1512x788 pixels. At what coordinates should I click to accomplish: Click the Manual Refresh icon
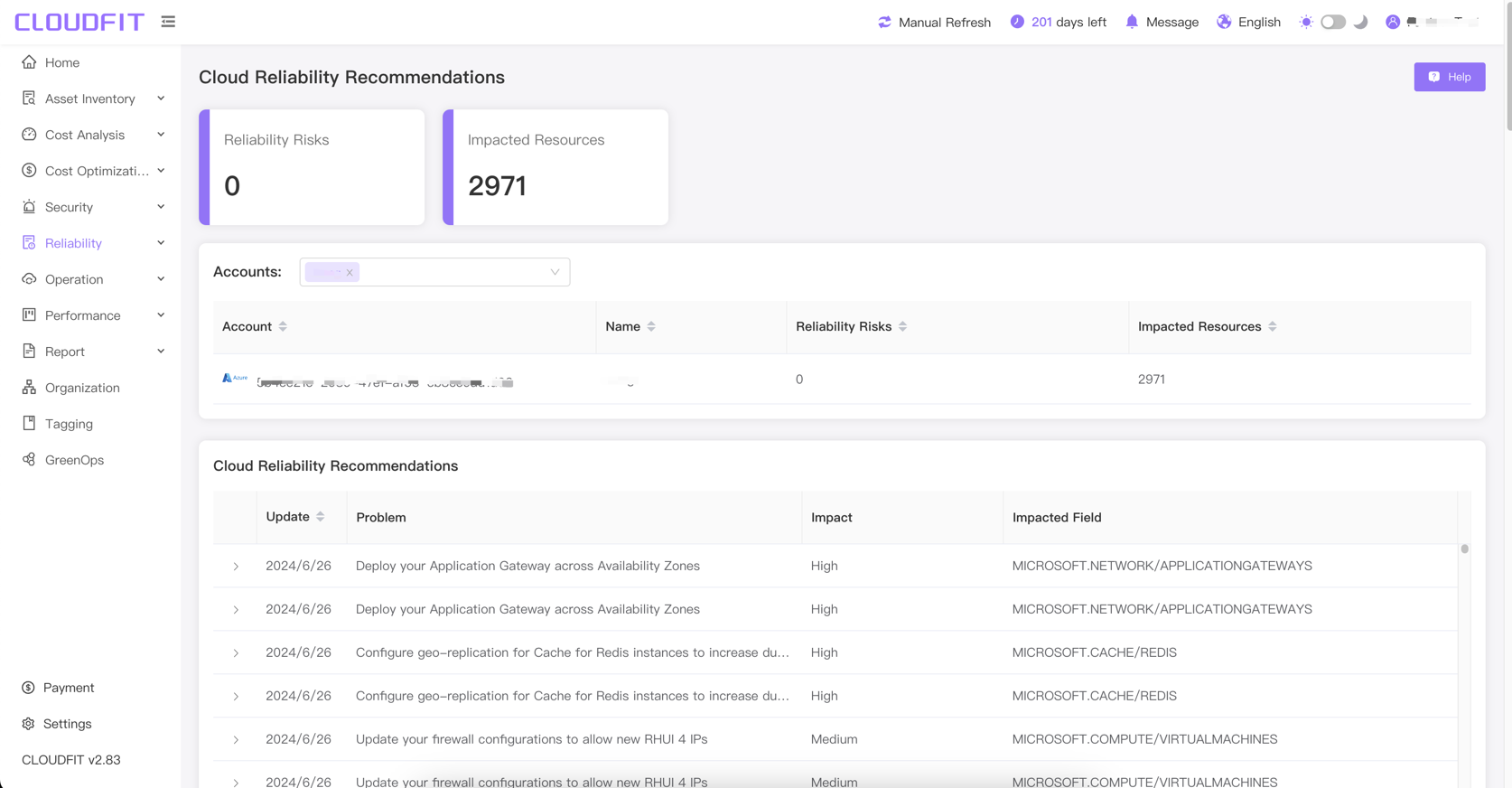884,22
